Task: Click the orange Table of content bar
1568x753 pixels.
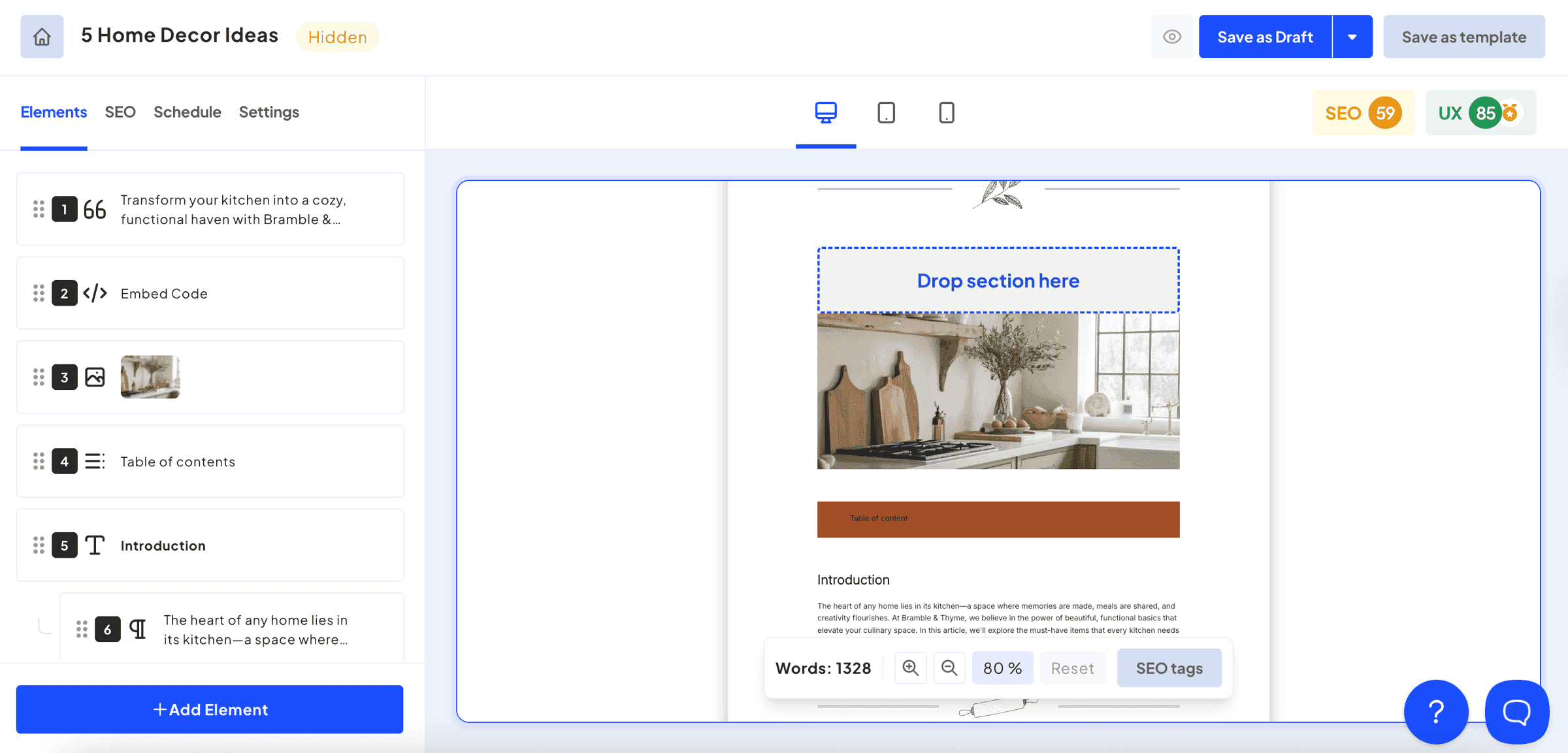Action: point(998,520)
